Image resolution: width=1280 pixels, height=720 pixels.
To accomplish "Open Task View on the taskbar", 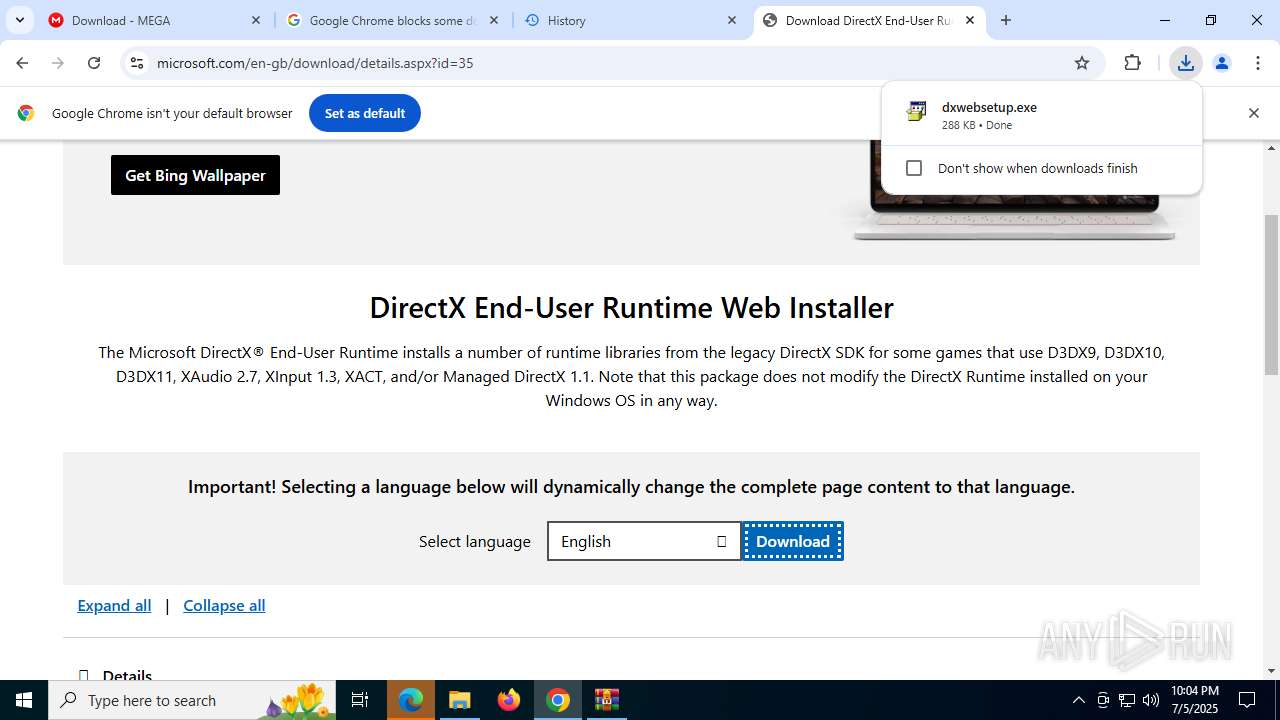I will (361, 700).
